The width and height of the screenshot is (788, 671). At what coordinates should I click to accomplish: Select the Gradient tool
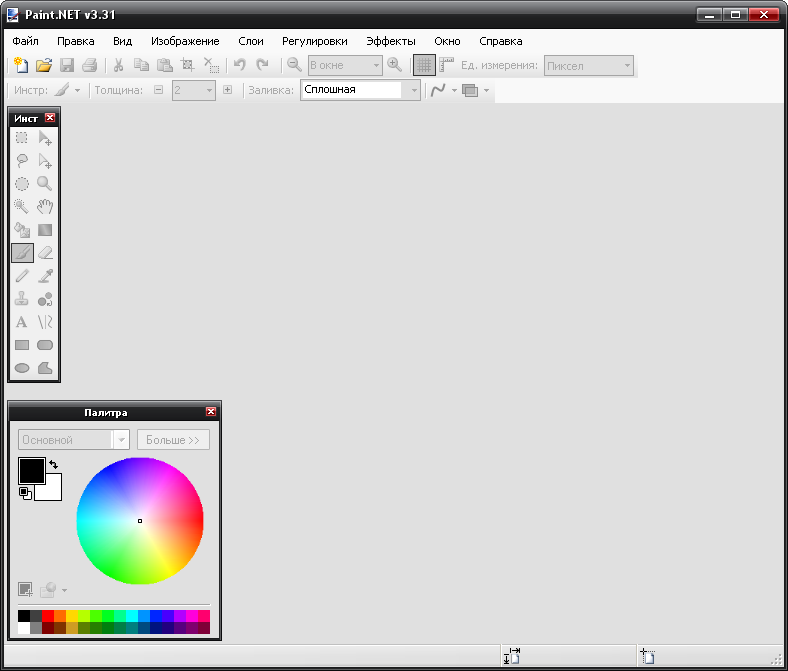tap(45, 230)
